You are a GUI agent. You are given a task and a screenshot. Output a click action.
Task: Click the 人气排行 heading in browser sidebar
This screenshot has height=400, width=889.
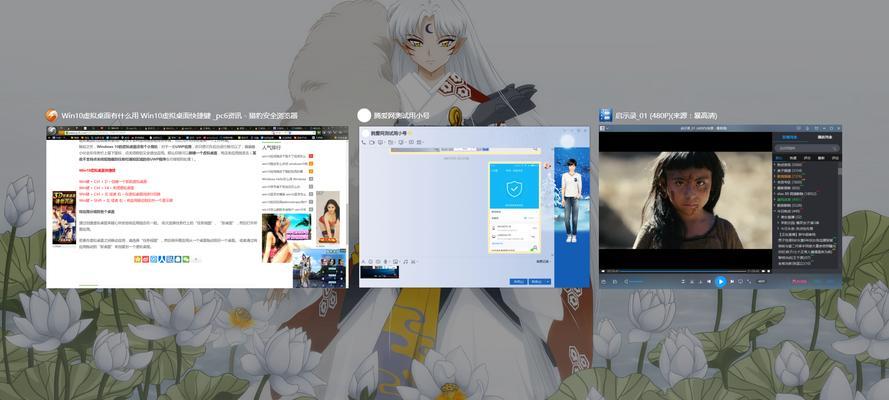pyautogui.click(x=271, y=147)
